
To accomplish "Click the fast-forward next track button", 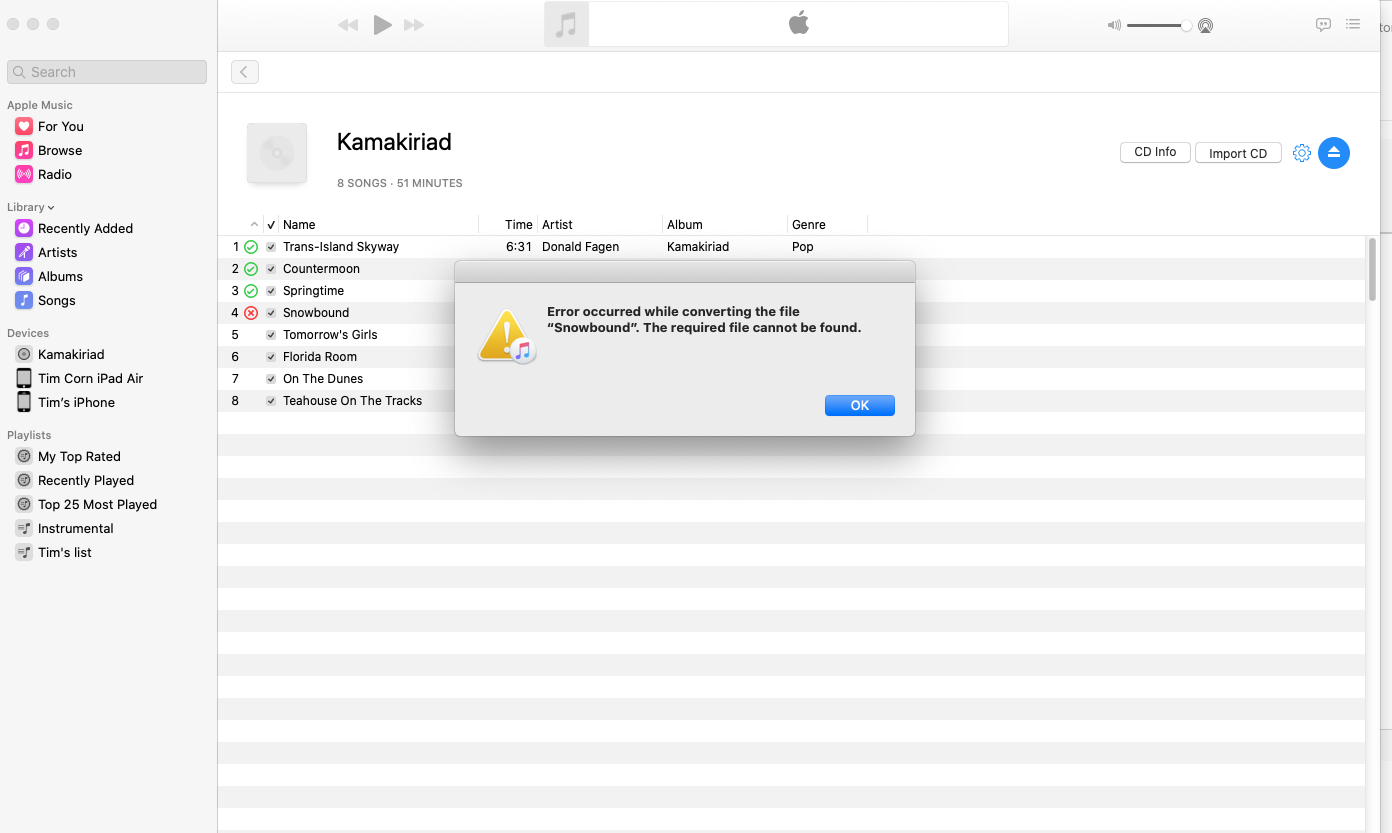I will 414,26.
